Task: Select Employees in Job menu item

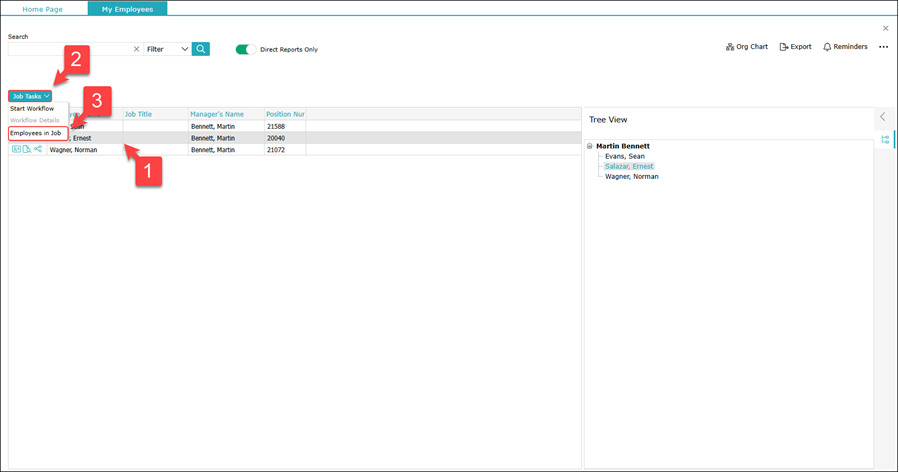Action: pyautogui.click(x=36, y=133)
